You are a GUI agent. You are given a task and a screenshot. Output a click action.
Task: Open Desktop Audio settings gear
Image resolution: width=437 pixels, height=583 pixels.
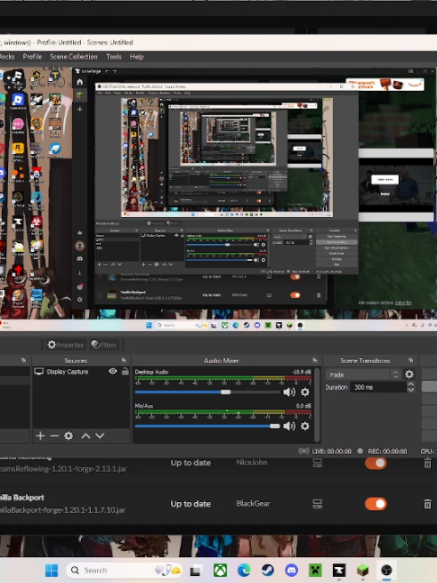pyautogui.click(x=305, y=392)
